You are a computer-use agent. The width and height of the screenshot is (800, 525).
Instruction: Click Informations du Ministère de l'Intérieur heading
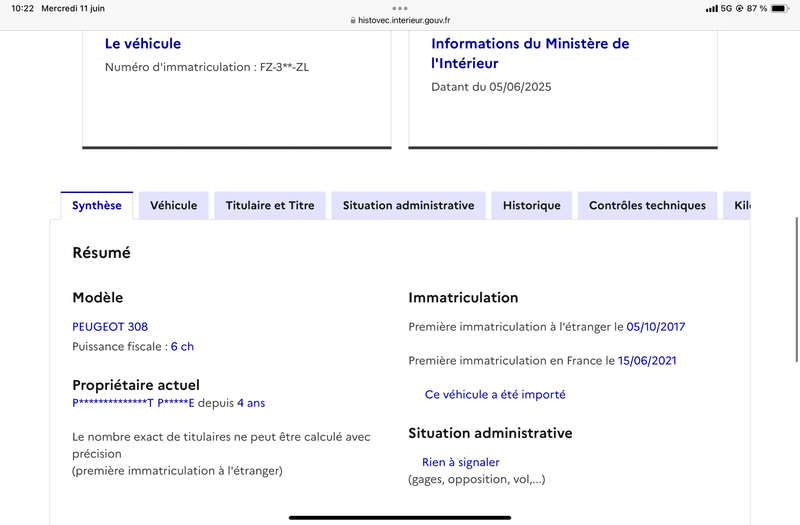click(x=530, y=54)
